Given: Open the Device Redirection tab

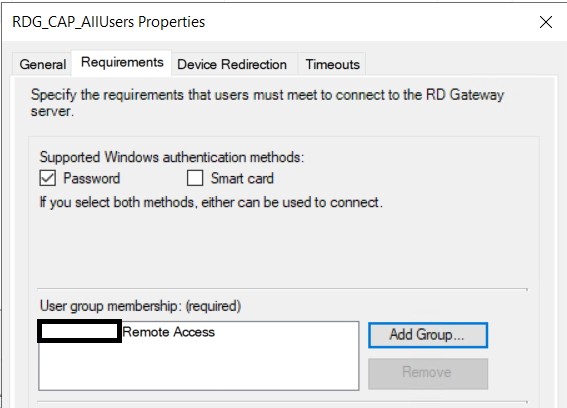Looking at the screenshot, I should 232,64.
